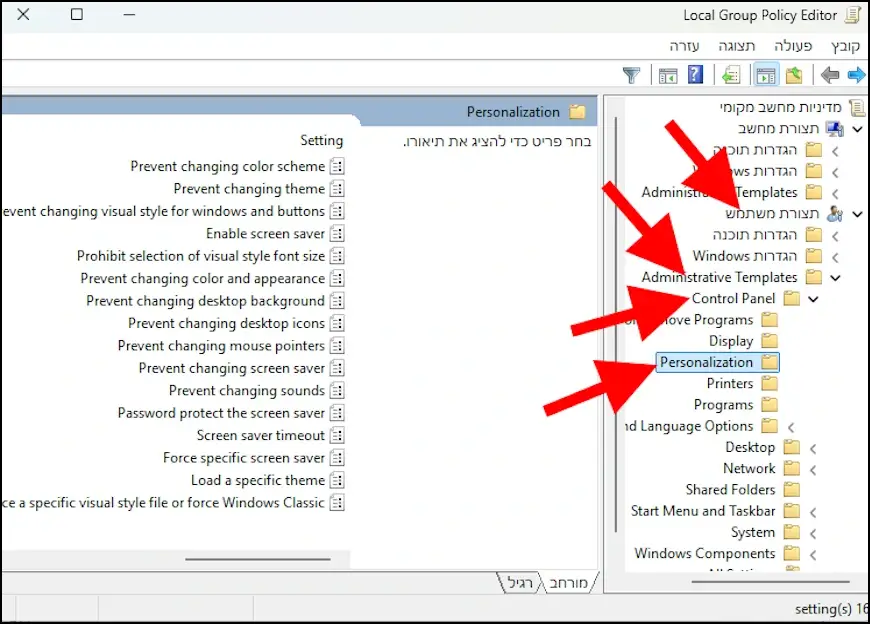Click the policy icon beside Screen saver timeout
Image resolution: width=870 pixels, height=624 pixels.
tap(337, 435)
